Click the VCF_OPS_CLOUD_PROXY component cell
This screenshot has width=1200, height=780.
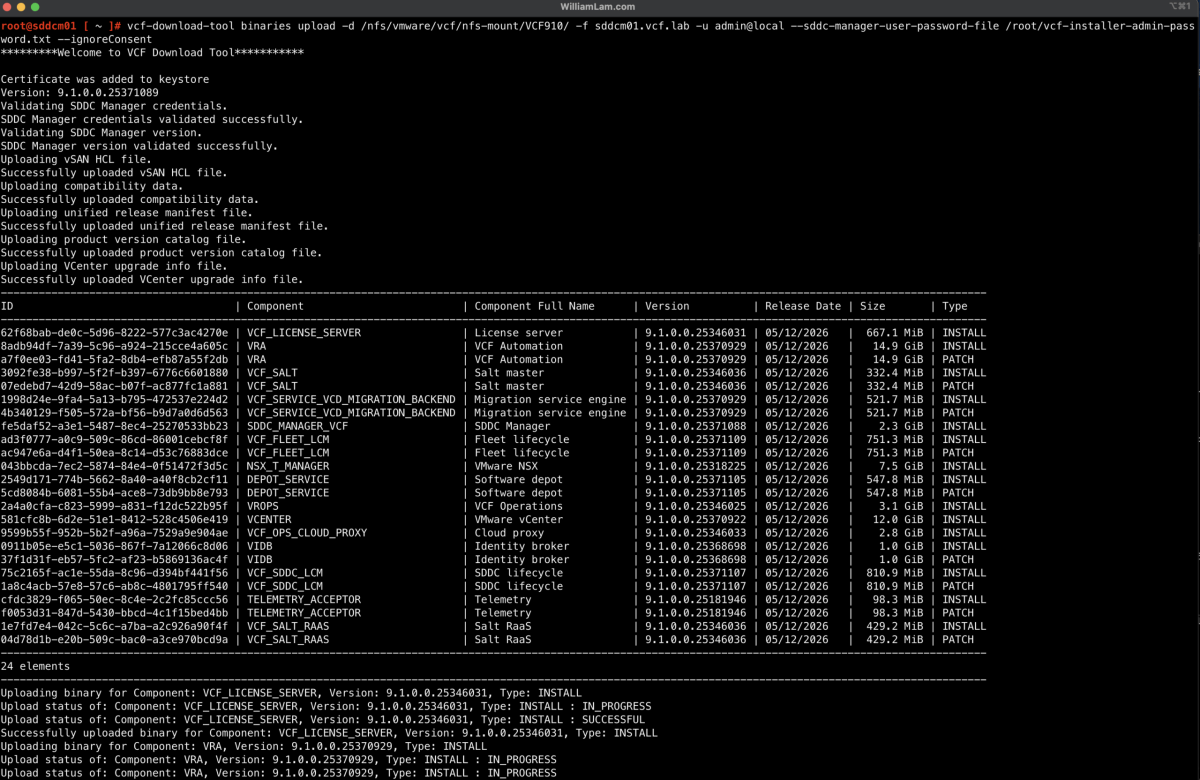[x=307, y=533]
